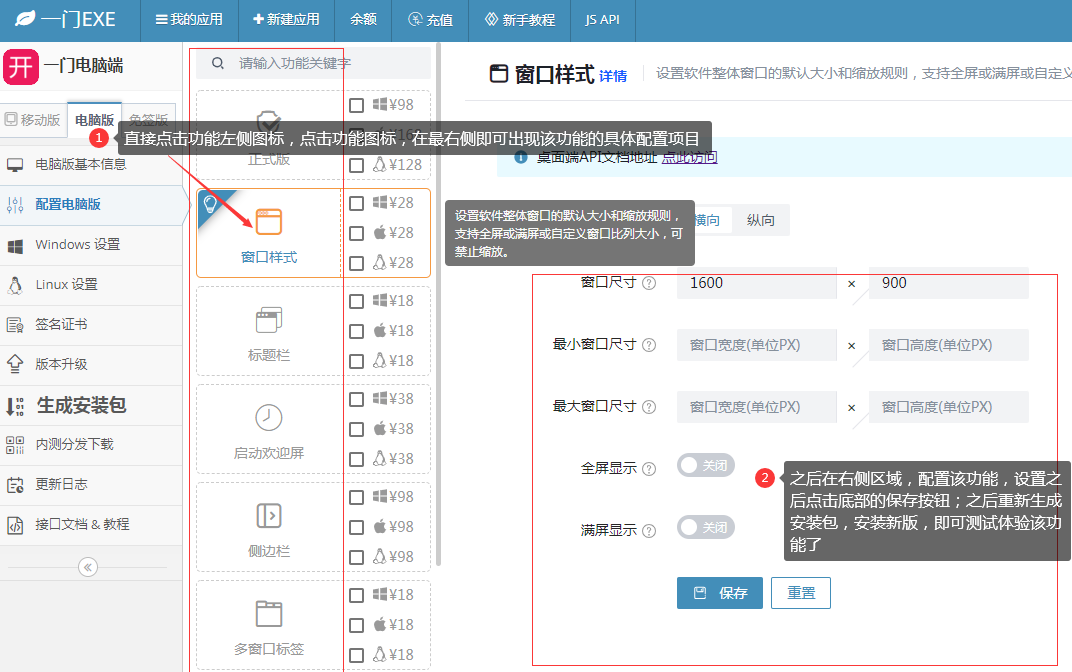1072x672 pixels.
Task: Open 充值 in the top bar
Action: (430, 20)
